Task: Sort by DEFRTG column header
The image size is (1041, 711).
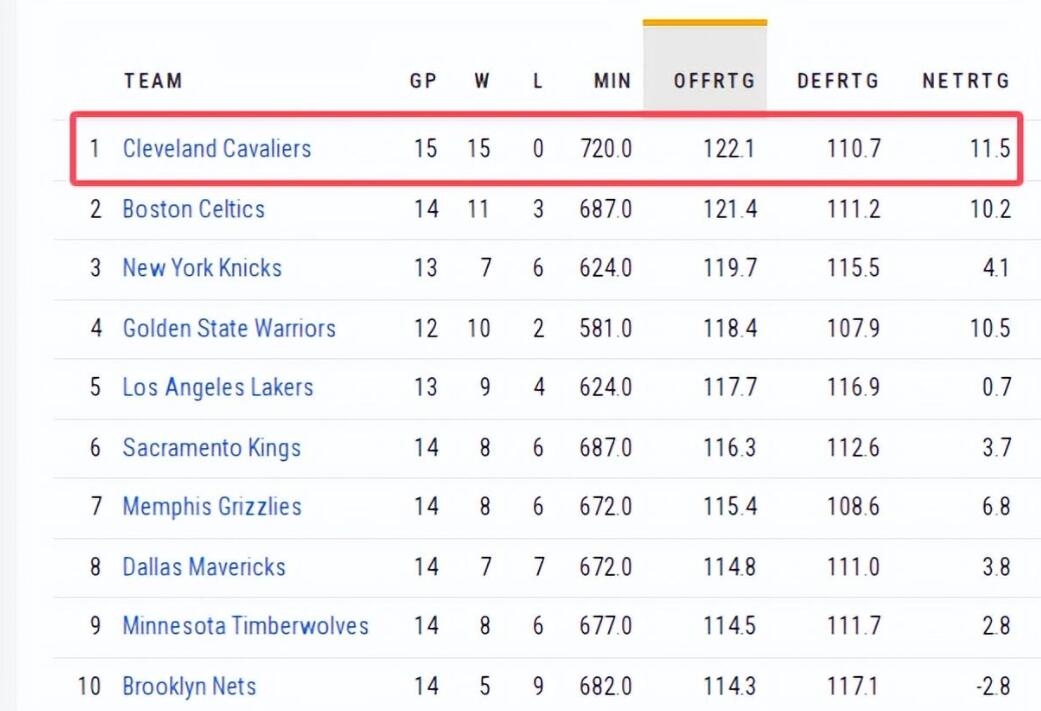Action: click(x=838, y=81)
